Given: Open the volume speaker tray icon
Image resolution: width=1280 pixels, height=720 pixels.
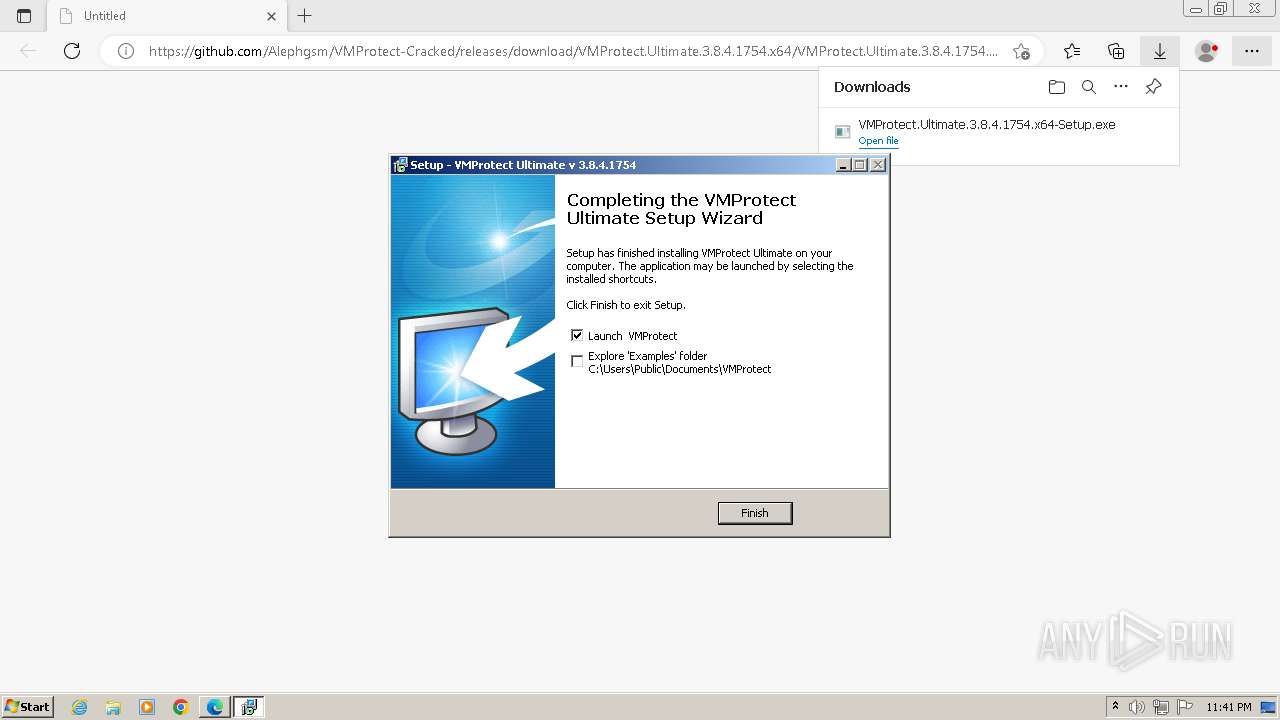Looking at the screenshot, I should pos(1137,707).
